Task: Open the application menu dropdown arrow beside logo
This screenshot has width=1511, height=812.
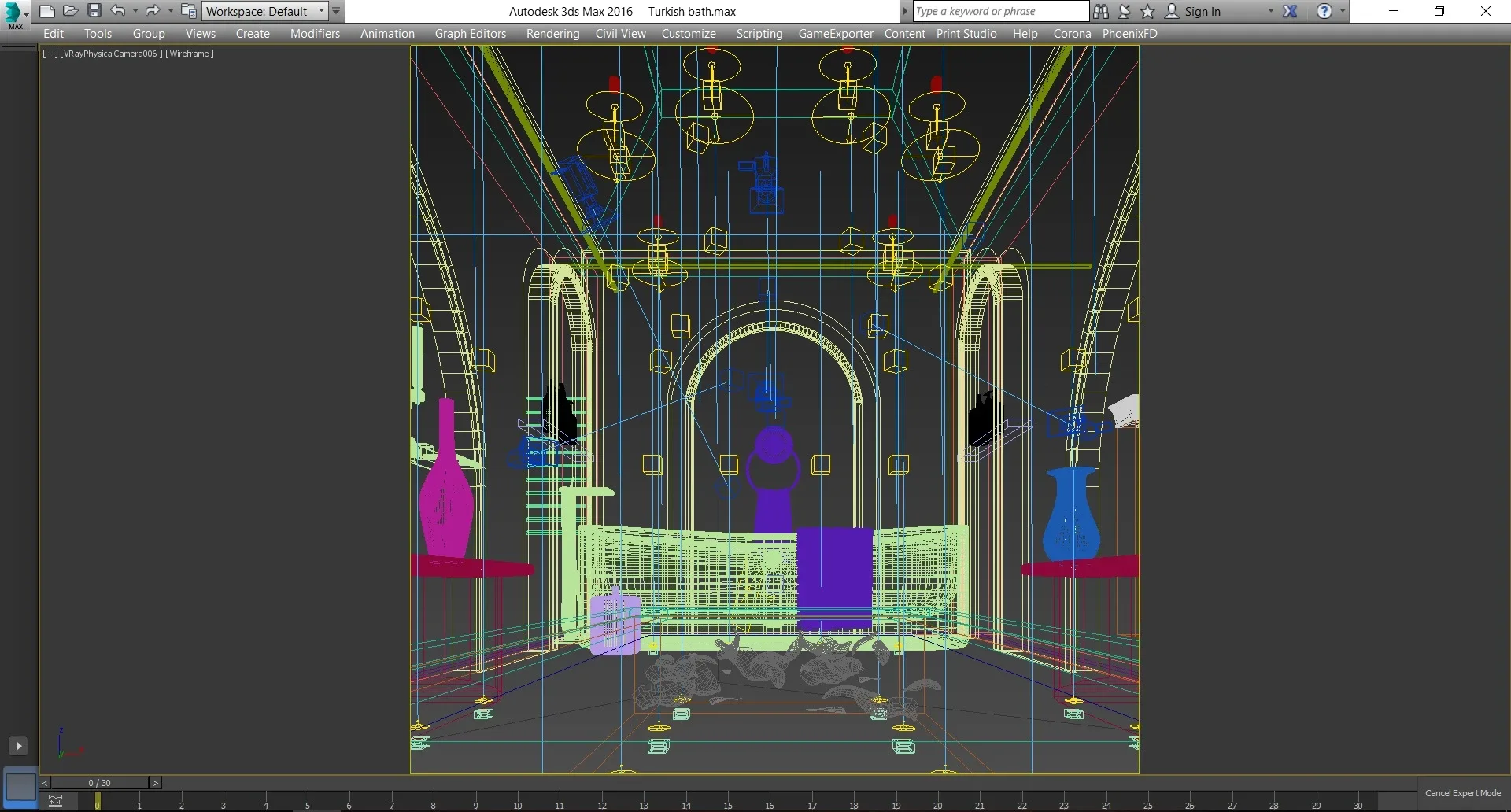Action: [27, 14]
